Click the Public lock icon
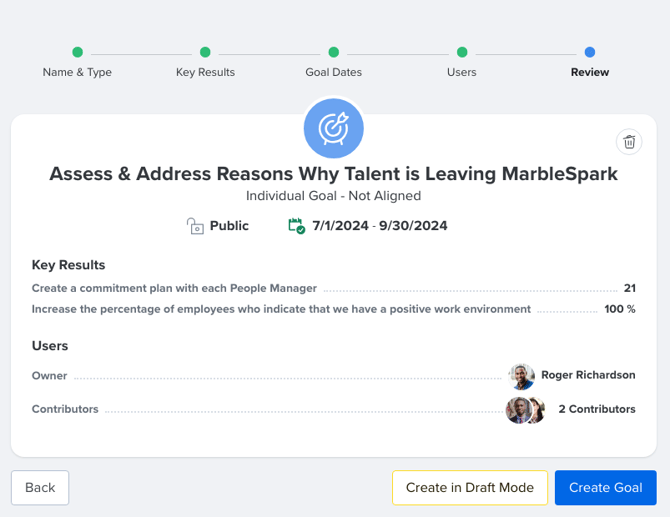 pyautogui.click(x=195, y=226)
